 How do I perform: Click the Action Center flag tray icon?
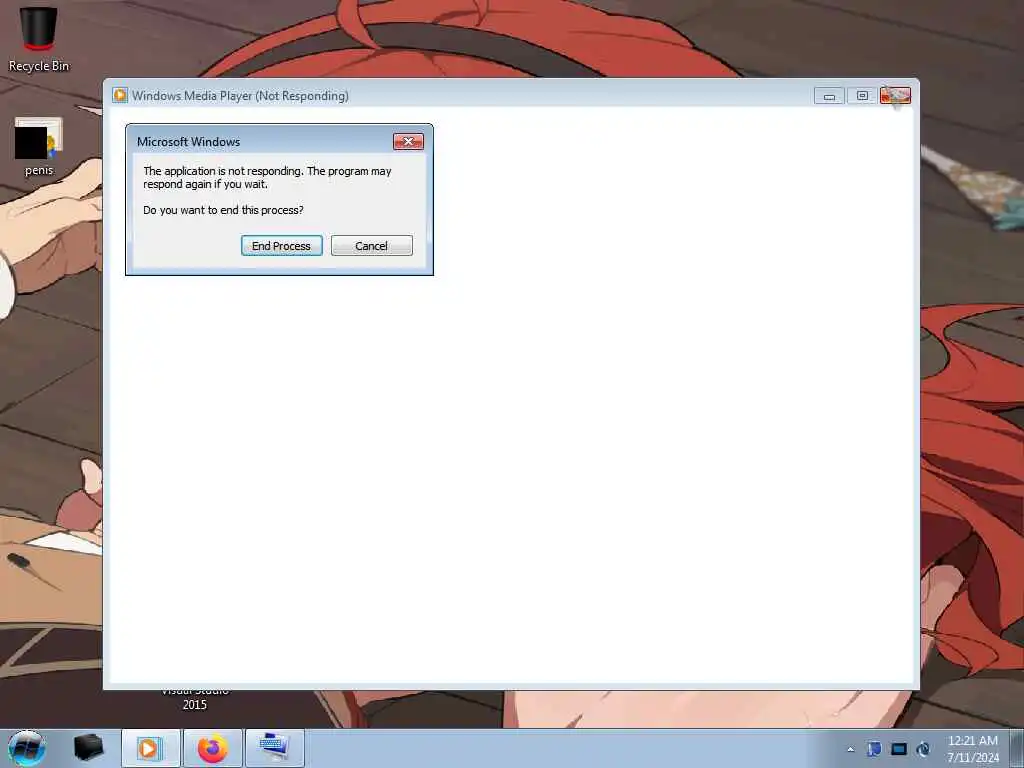coord(874,749)
